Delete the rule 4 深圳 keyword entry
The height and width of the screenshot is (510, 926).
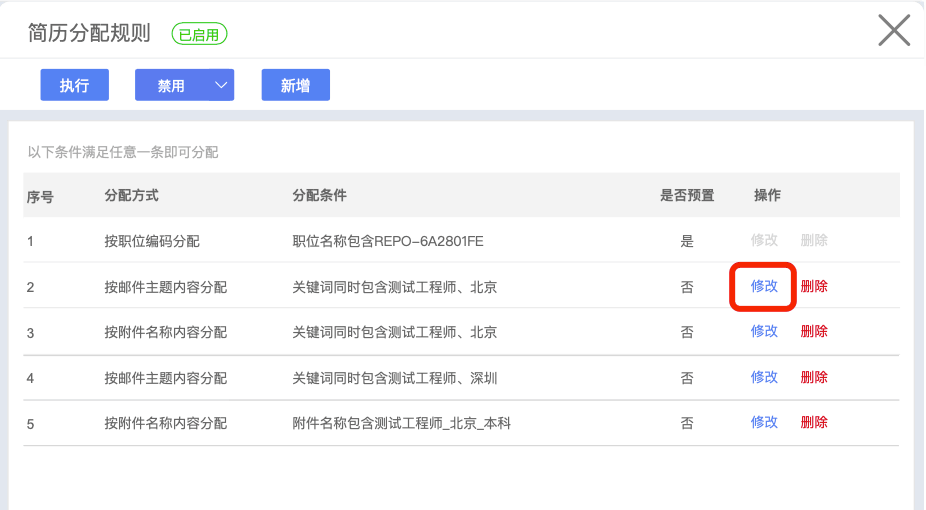814,377
